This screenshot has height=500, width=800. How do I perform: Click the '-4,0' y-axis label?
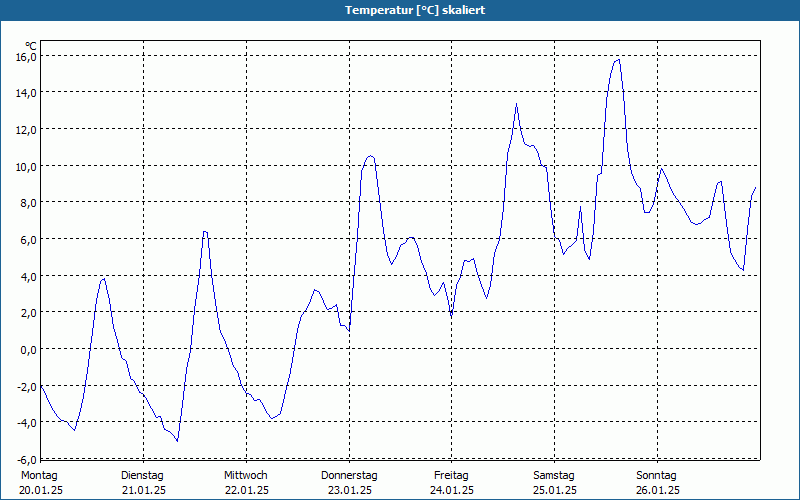[x=27, y=423]
